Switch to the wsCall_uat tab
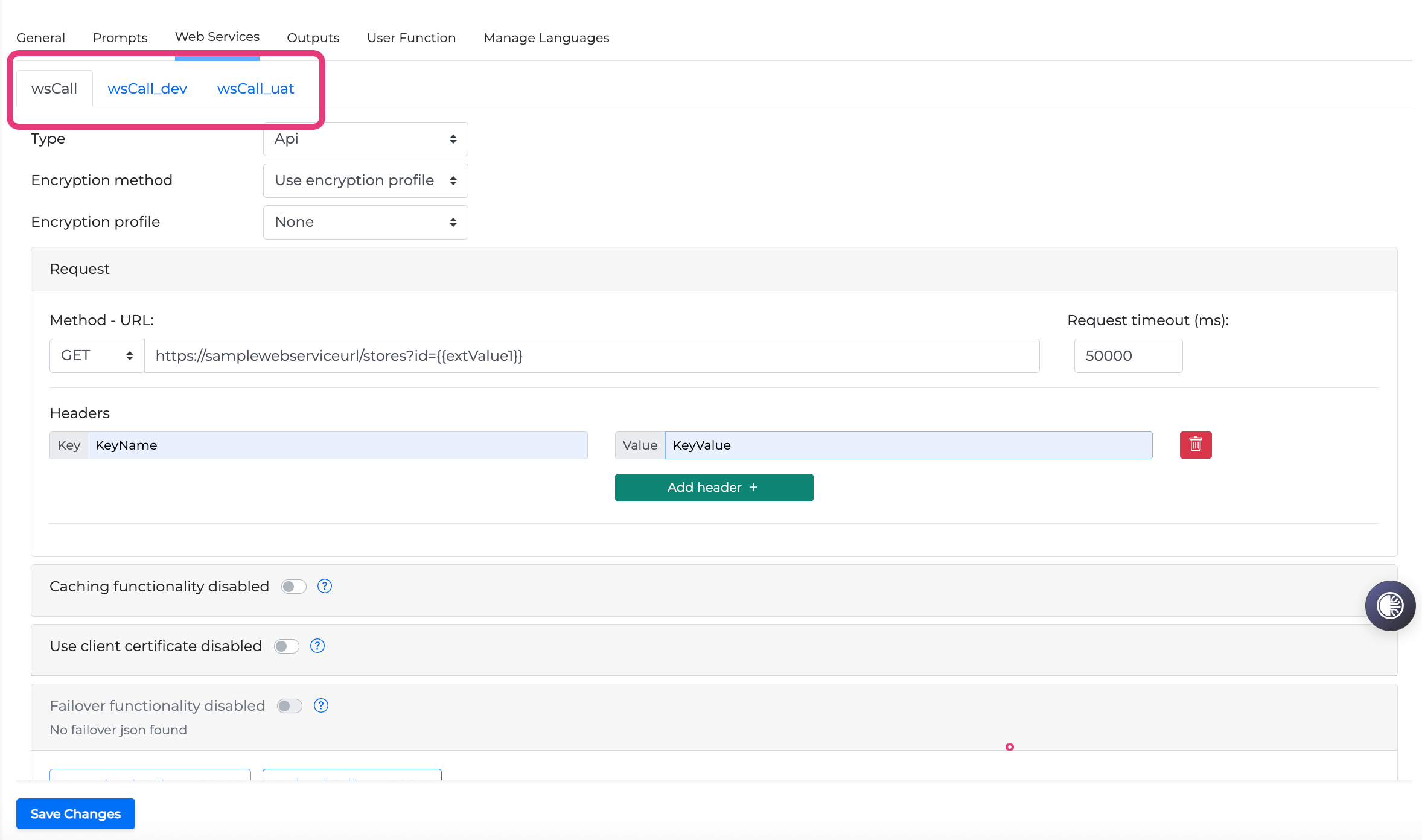1422x840 pixels. click(x=255, y=89)
